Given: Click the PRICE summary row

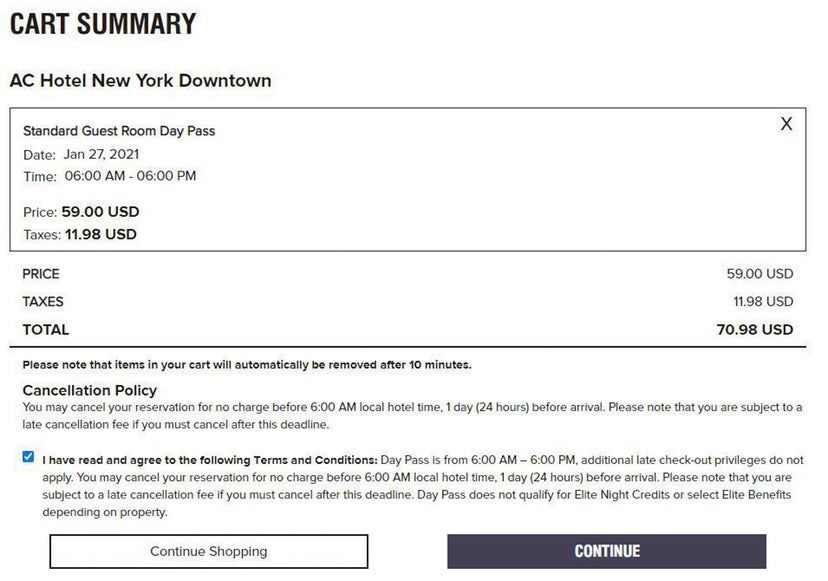Looking at the screenshot, I should (42, 273).
